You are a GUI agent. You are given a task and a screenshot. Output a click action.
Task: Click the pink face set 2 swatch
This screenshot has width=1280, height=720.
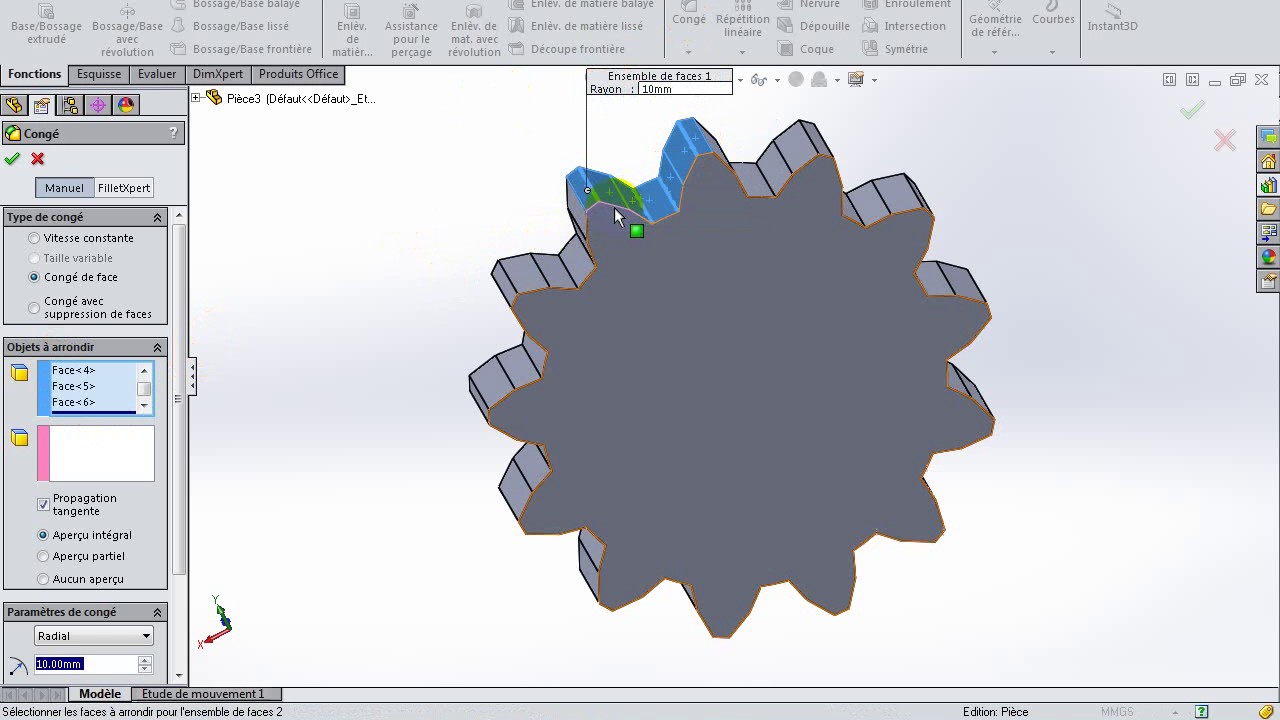(43, 453)
